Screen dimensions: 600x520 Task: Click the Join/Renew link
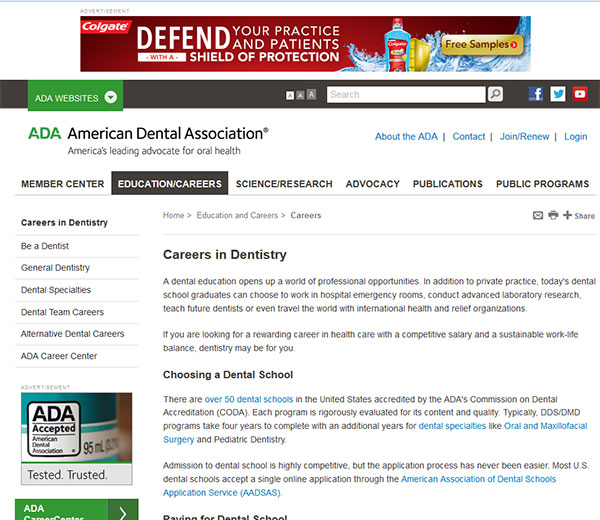click(x=524, y=137)
